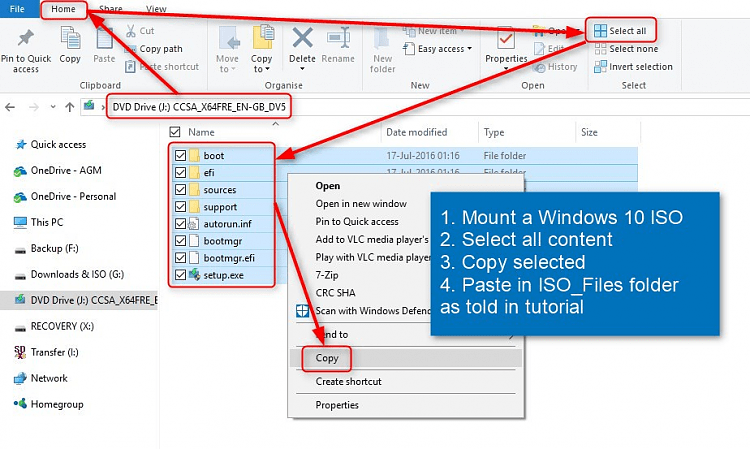Open Network in navigation pane
Viewport: 750px width, 449px height.
[x=49, y=378]
